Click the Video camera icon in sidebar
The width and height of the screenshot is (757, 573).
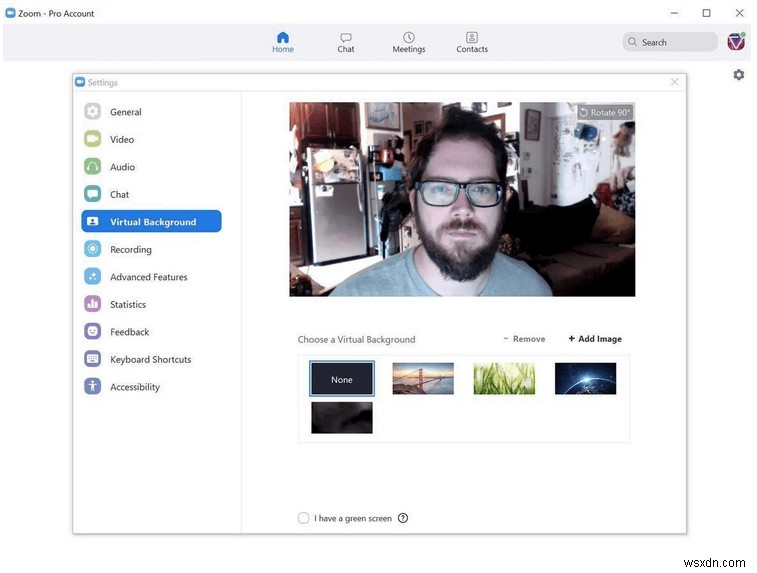tap(92, 139)
